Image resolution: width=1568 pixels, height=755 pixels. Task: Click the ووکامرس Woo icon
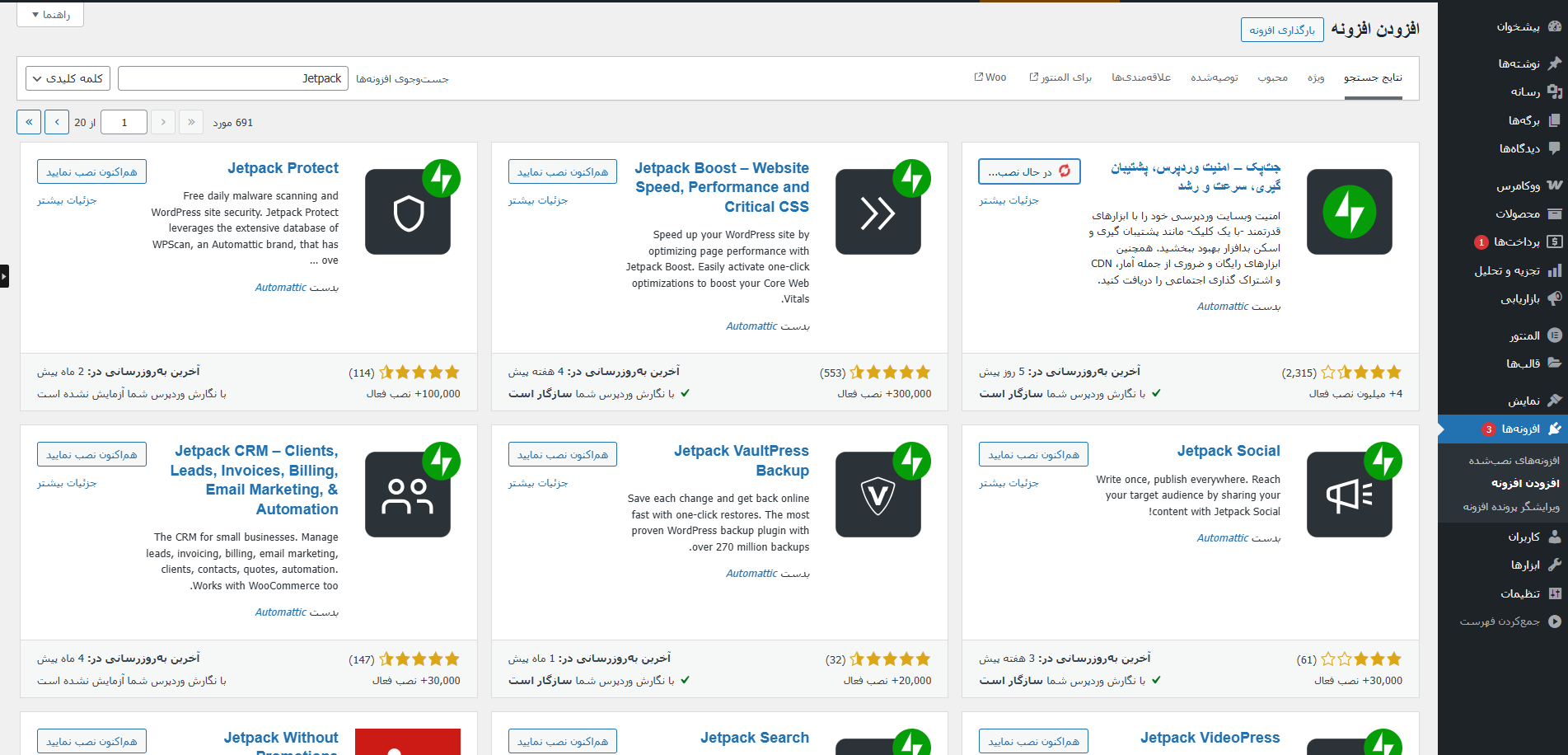[x=1554, y=185]
